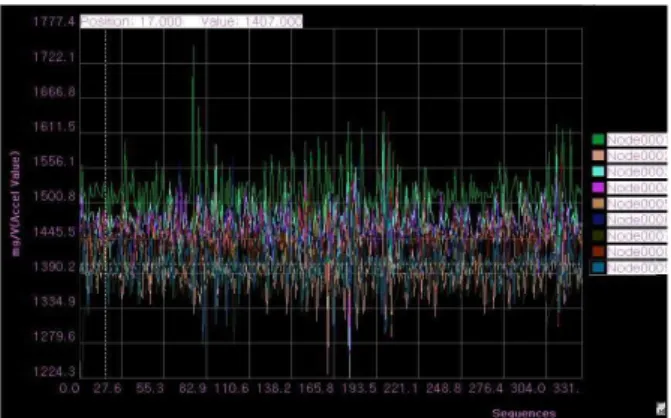Screen dimensions: 671x418
Task: Click the 1666.8 y-axis label
Action: [x=54, y=92]
